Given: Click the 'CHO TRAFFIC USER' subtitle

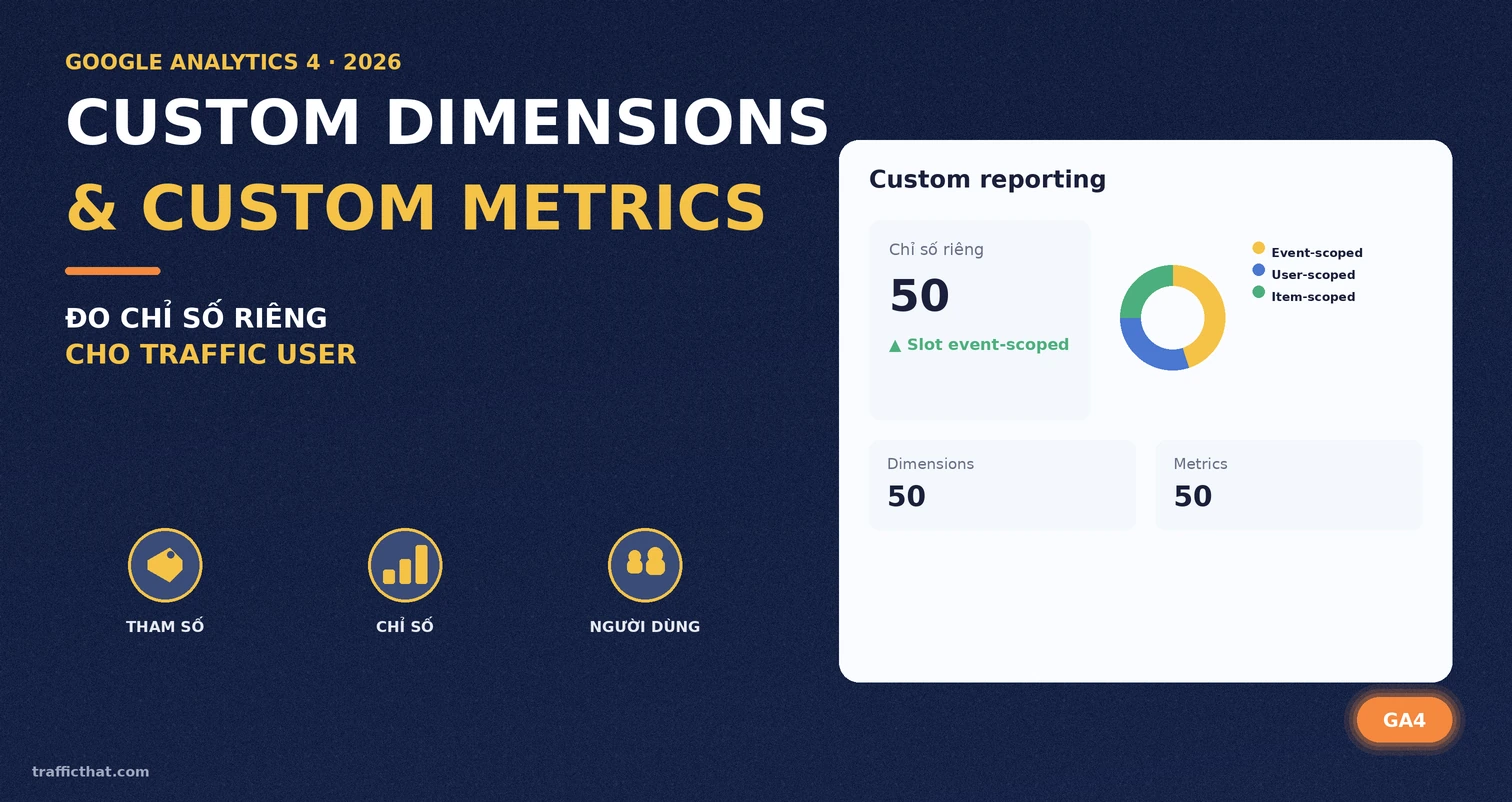Looking at the screenshot, I should pos(211,354).
